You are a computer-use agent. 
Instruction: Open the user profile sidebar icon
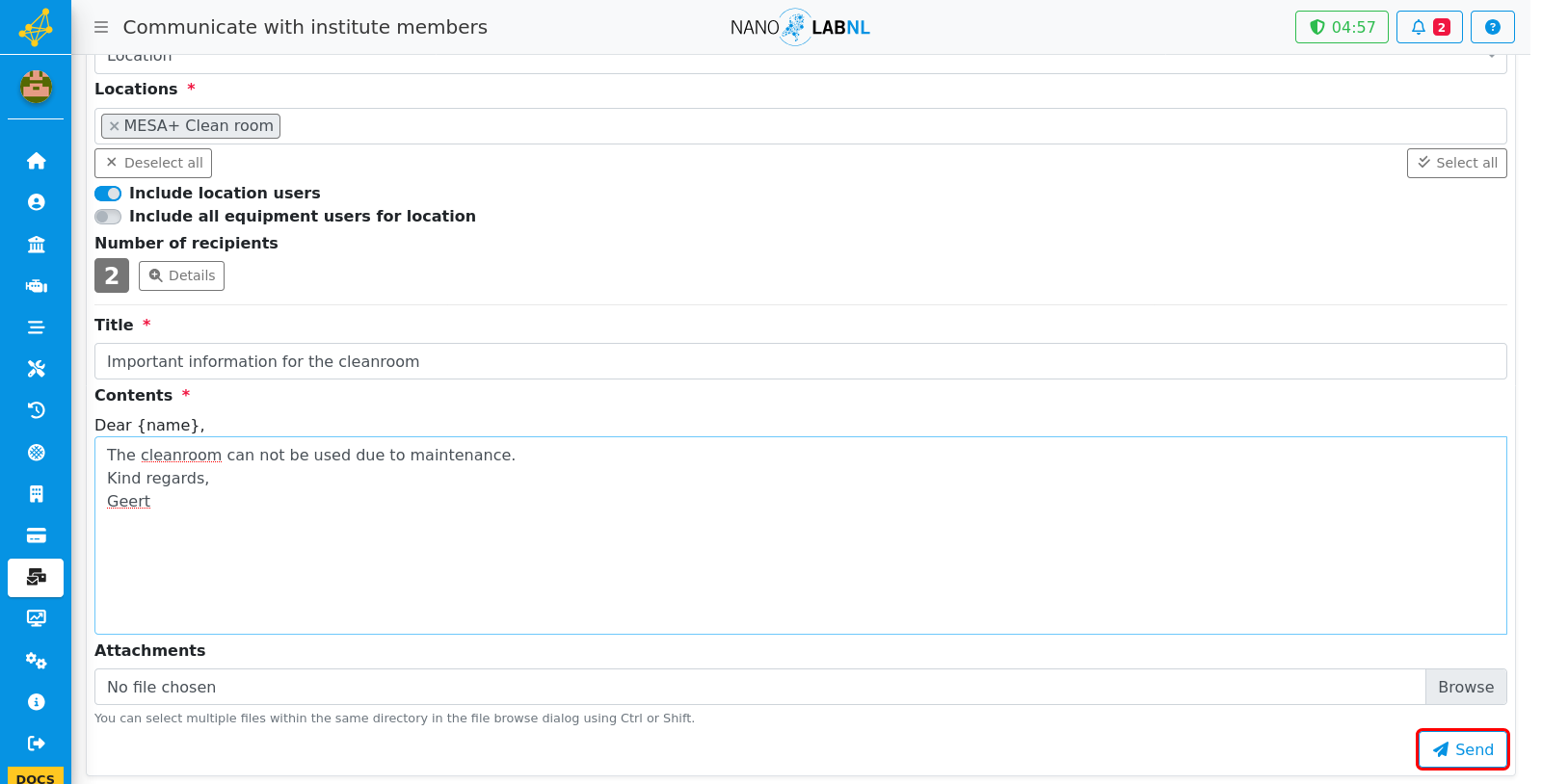coord(36,202)
